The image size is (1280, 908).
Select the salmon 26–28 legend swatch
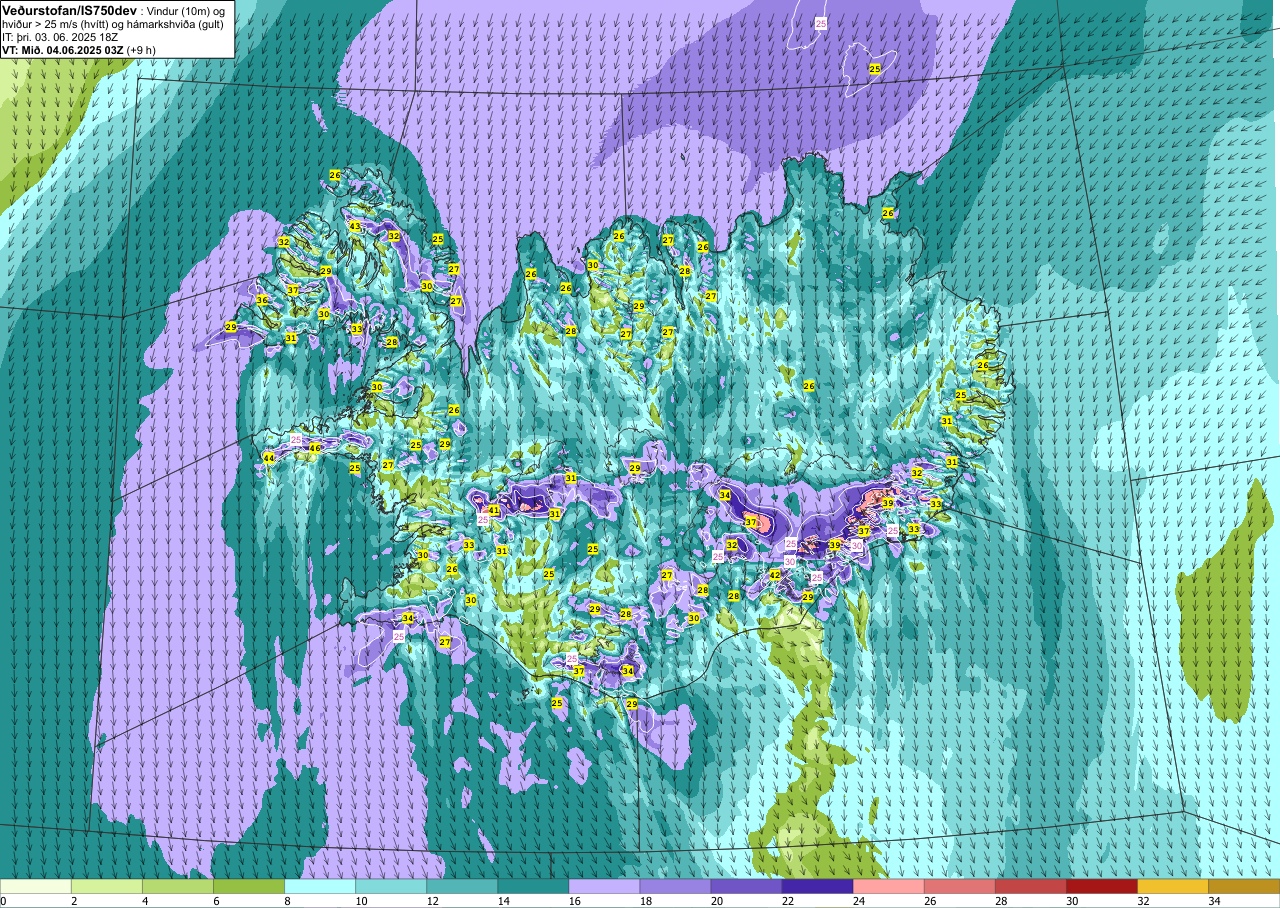(959, 886)
